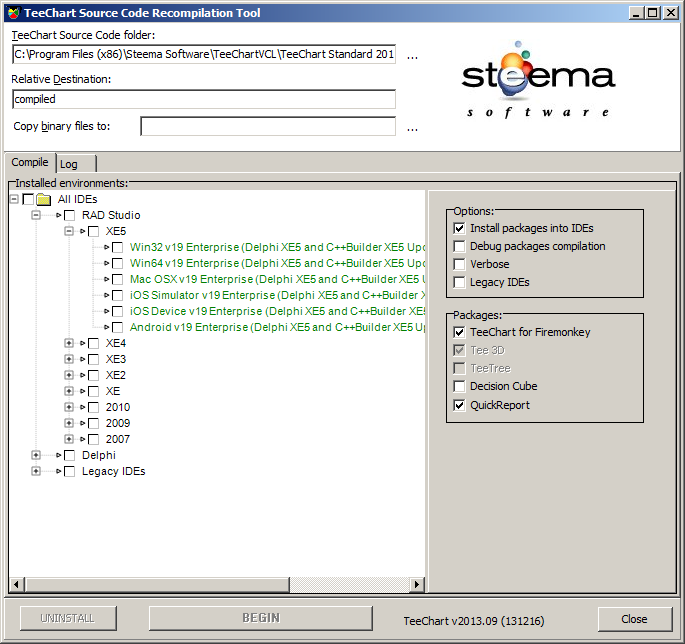Check the Legacy IDEs tree checkbox
This screenshot has width=685, height=644.
coord(69,471)
